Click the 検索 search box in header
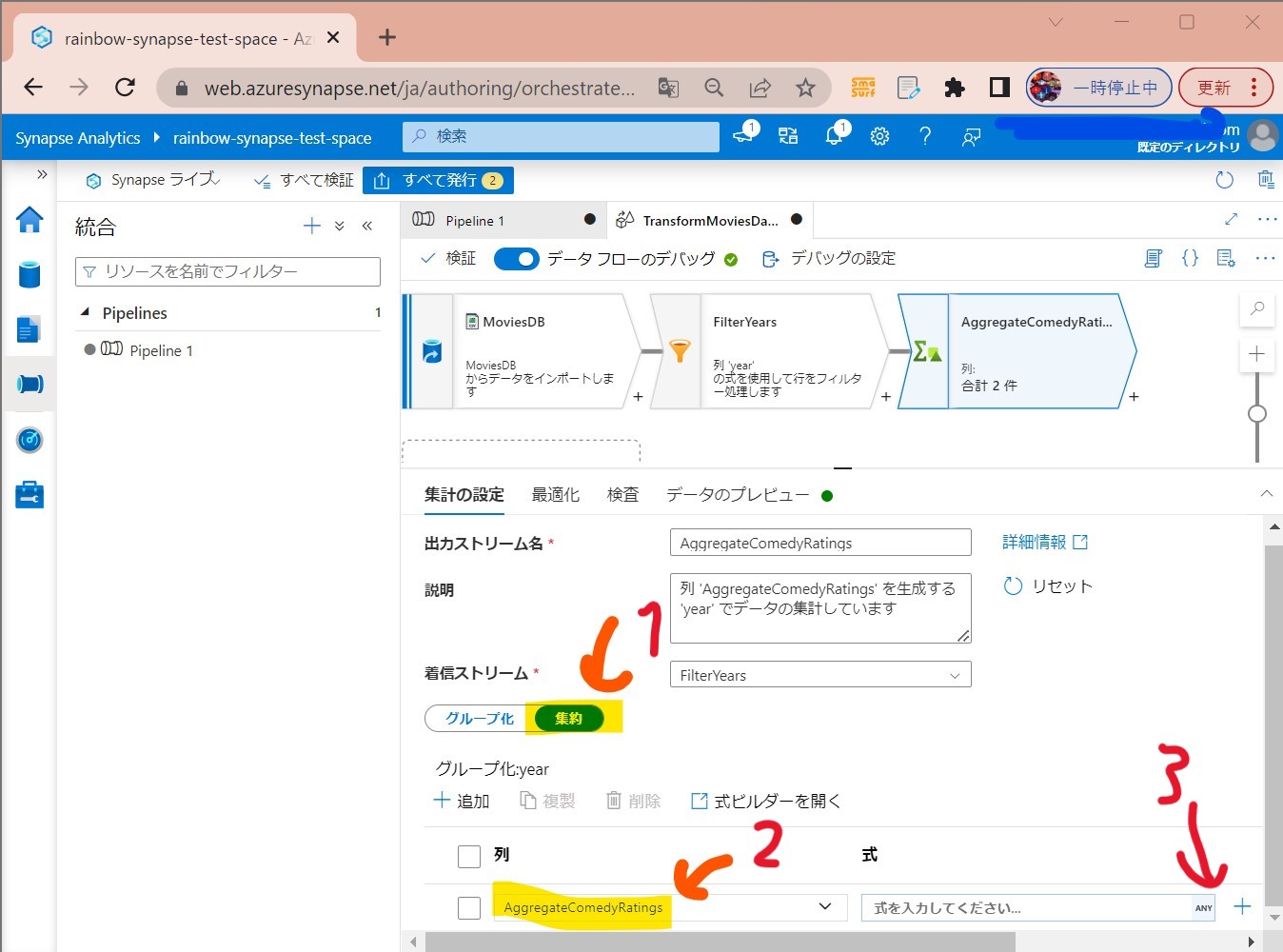The image size is (1283, 952). click(x=561, y=136)
